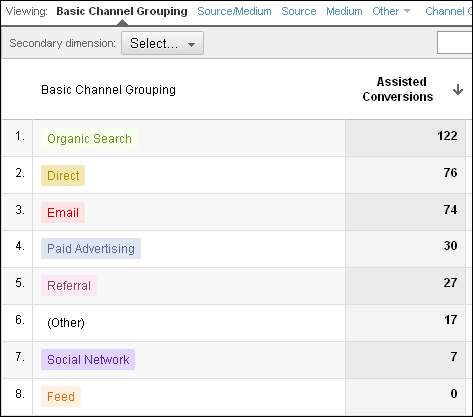
Task: Click the 7 value for Social Network
Action: coord(454,357)
